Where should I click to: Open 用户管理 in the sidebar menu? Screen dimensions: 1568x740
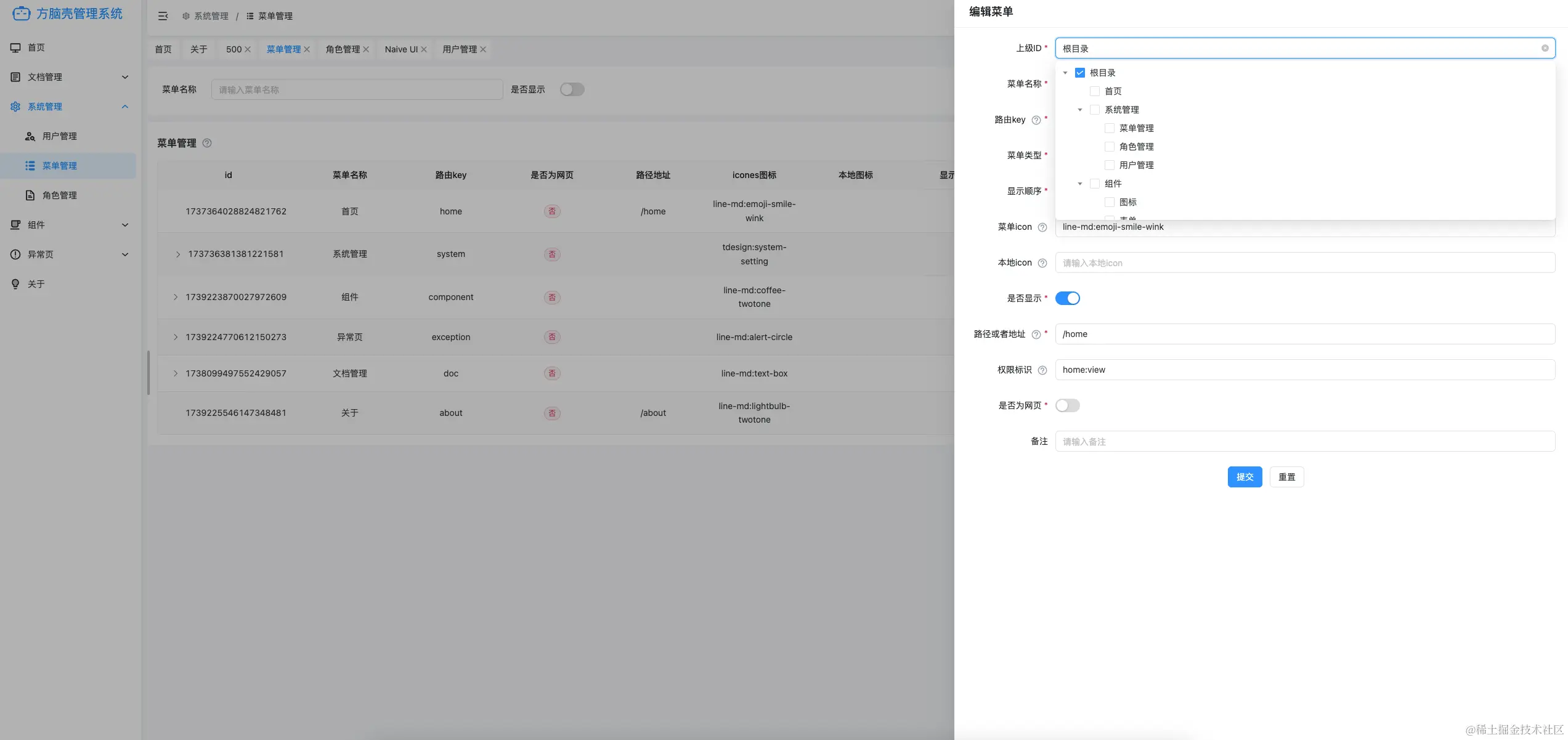(x=59, y=136)
